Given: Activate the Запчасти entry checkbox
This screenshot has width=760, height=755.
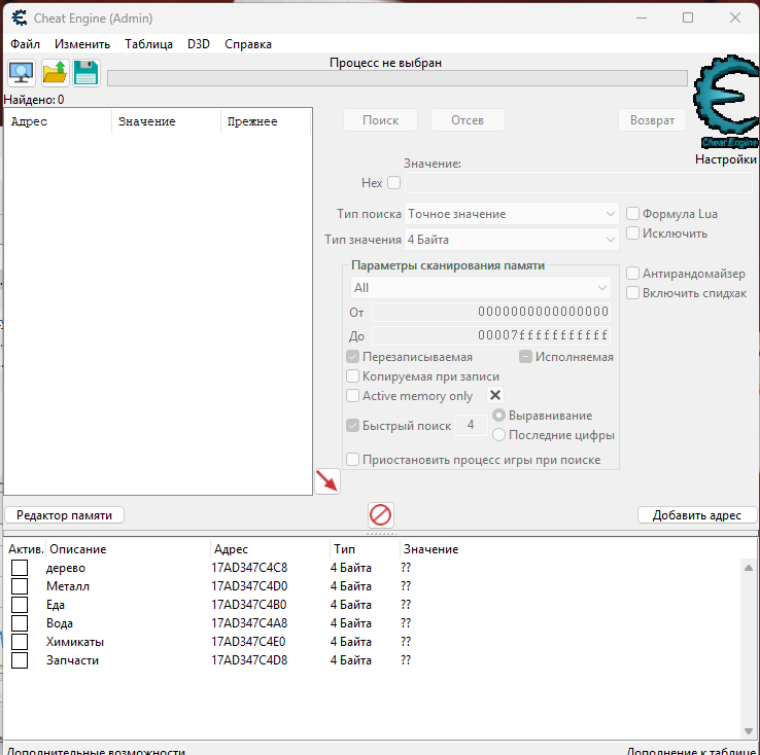Looking at the screenshot, I should pos(19,660).
